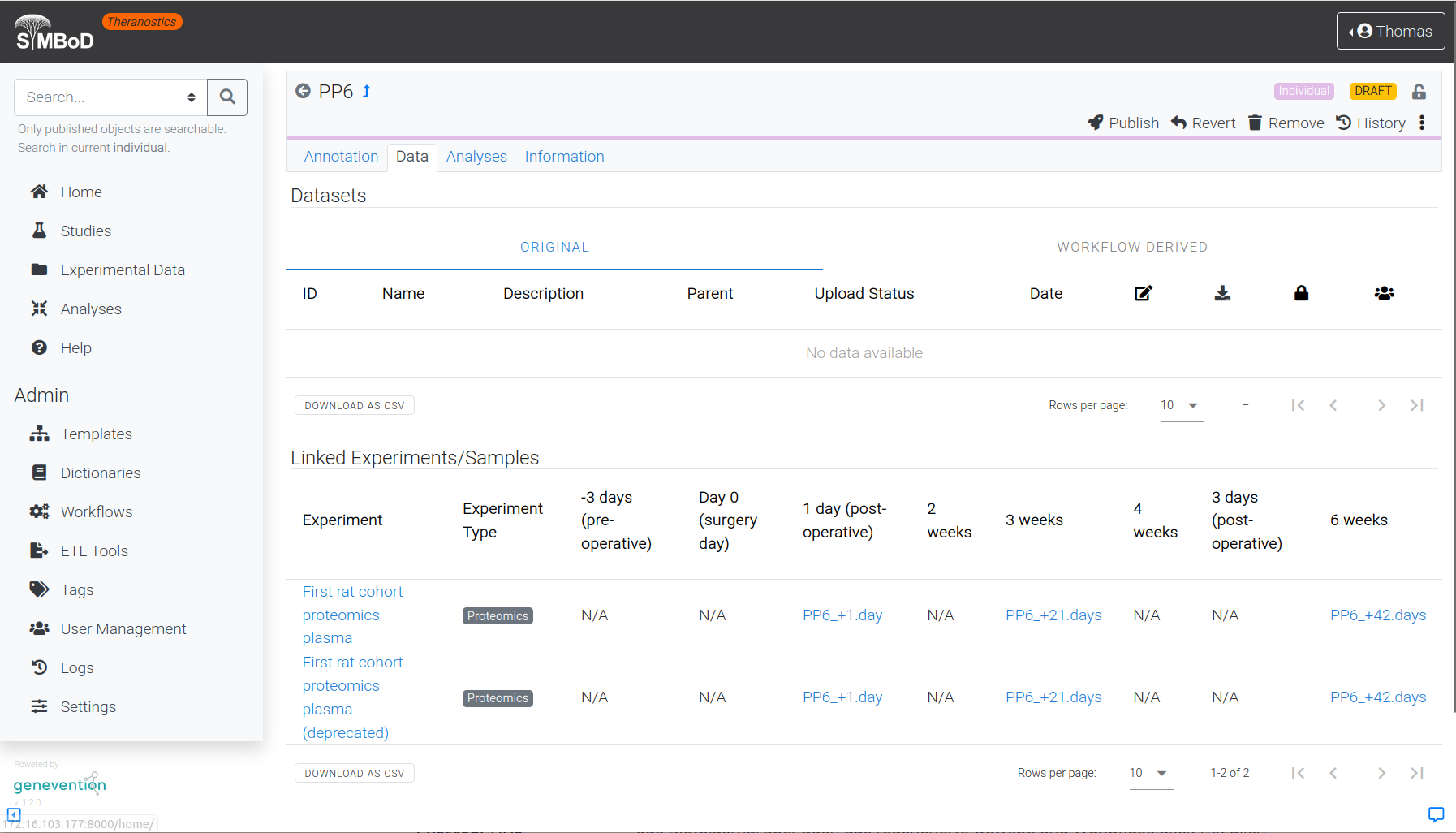The image size is (1456, 833).
Task: Open the search scope selector arrows
Action: [x=192, y=97]
